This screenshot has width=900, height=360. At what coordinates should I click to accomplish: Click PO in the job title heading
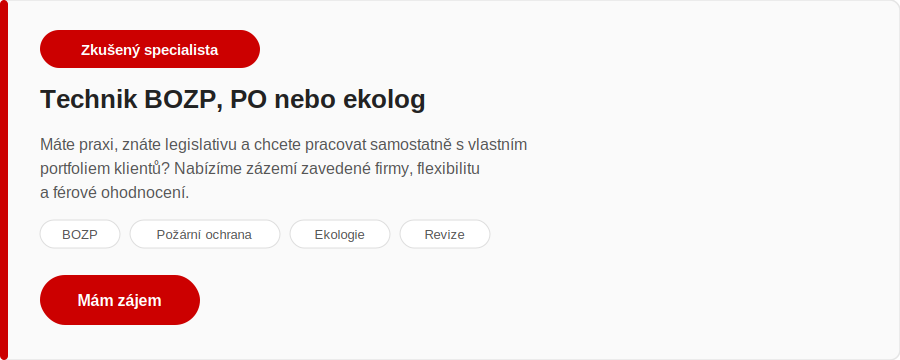(248, 99)
